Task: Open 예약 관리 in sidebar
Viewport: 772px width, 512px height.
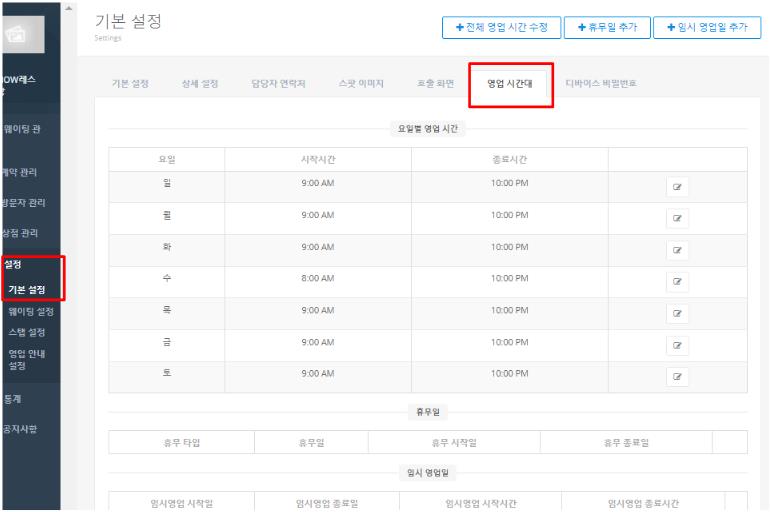Action: [x=20, y=172]
